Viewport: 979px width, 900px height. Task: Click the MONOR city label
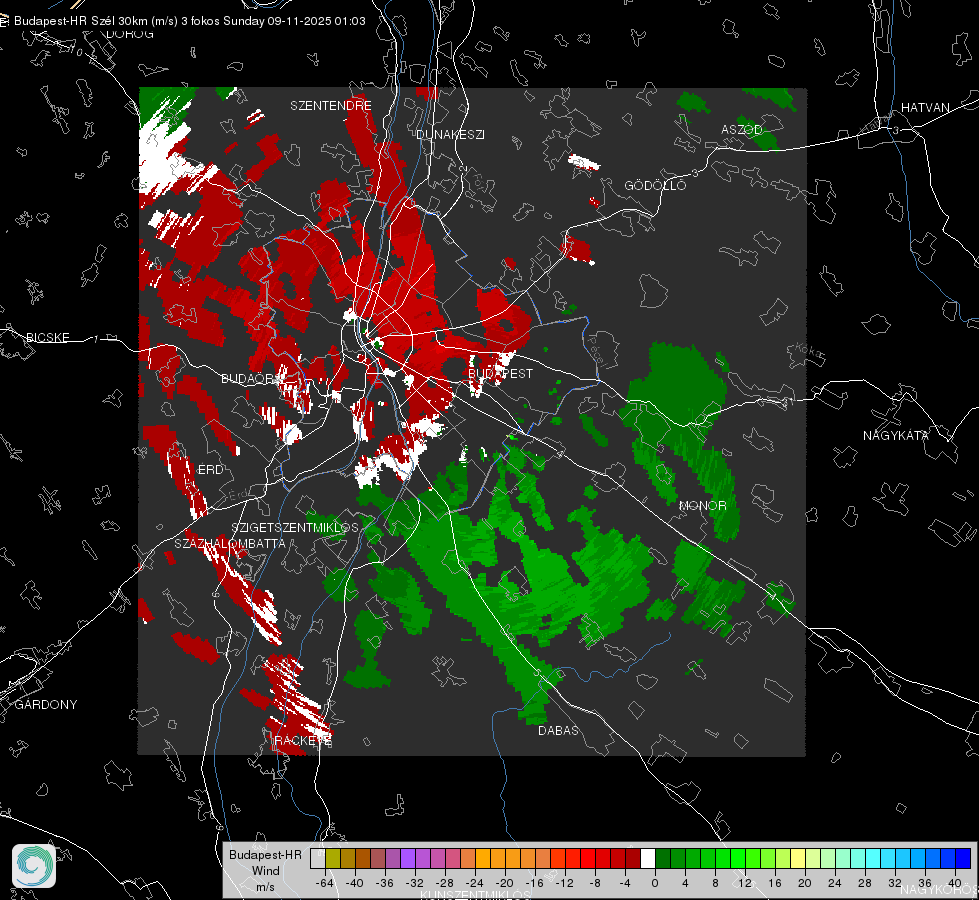(702, 506)
